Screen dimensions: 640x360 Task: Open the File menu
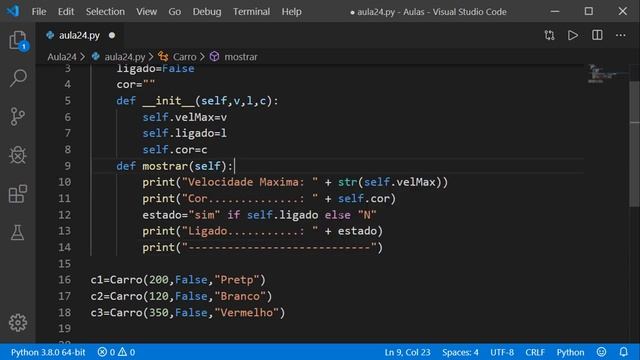click(x=39, y=11)
